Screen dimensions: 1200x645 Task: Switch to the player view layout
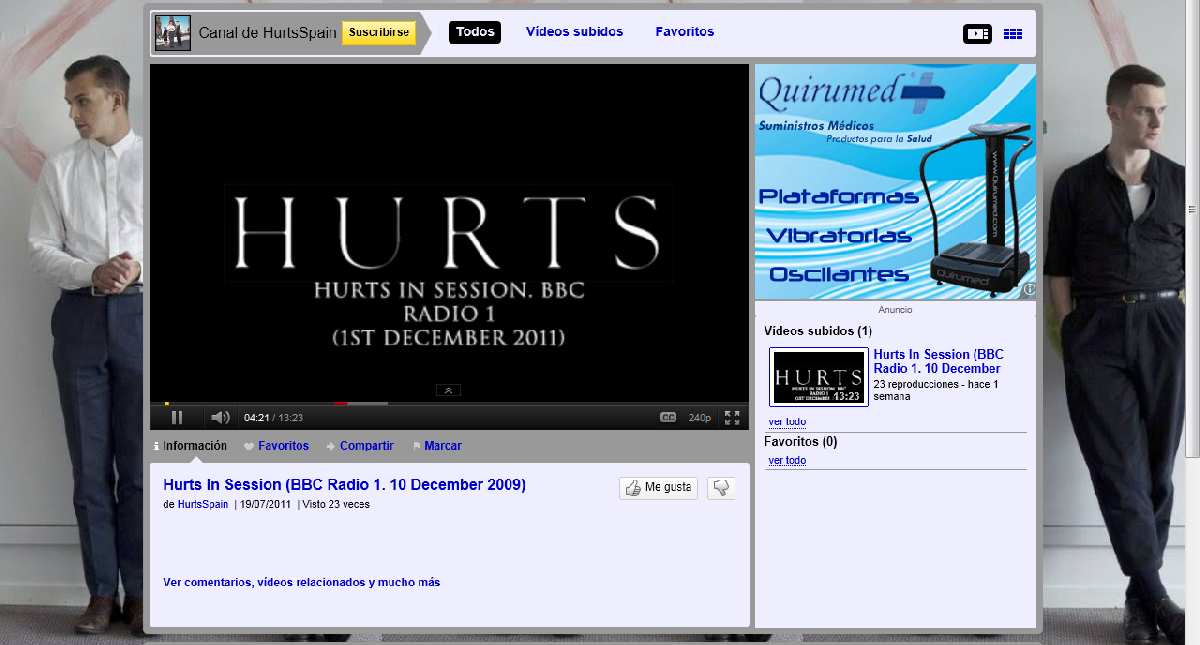click(977, 33)
